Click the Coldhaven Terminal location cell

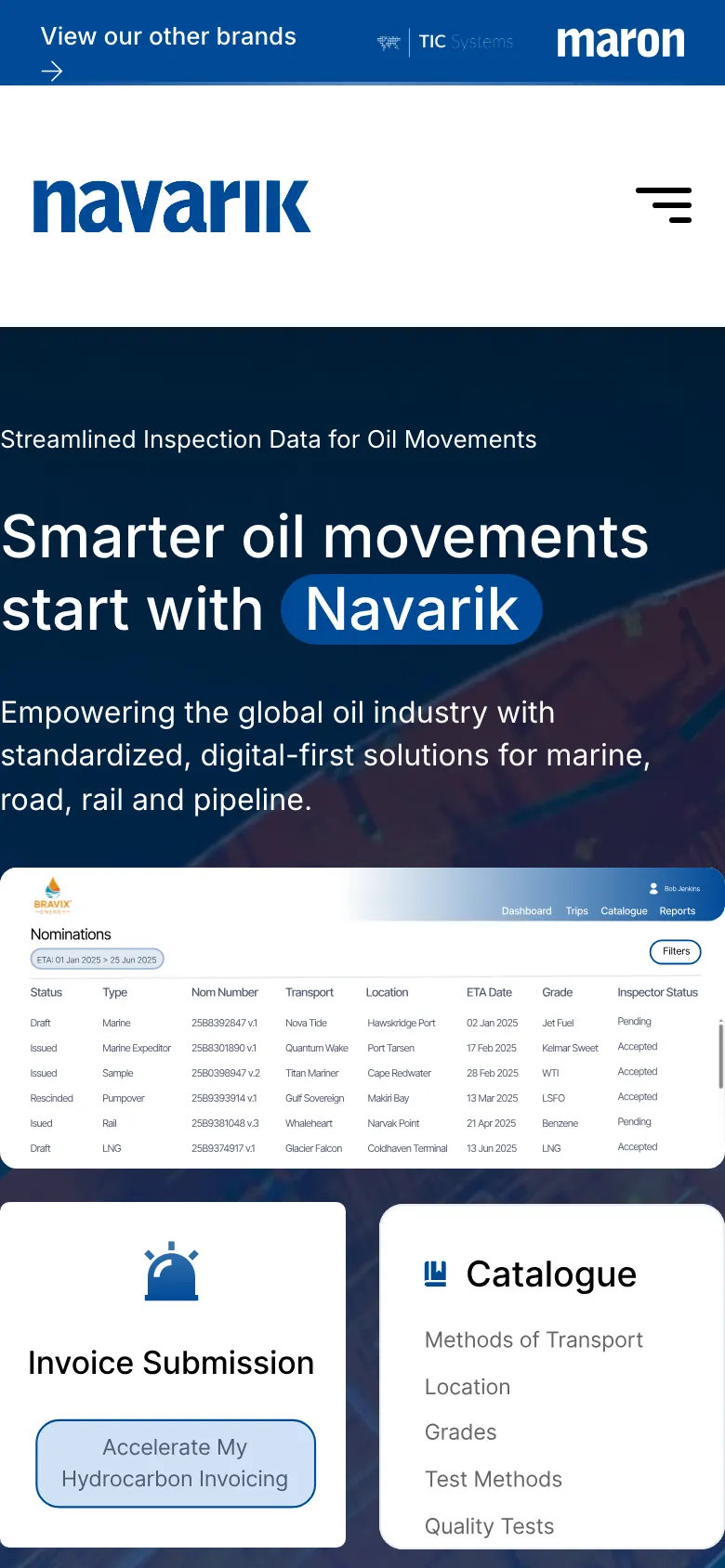[x=407, y=1148]
